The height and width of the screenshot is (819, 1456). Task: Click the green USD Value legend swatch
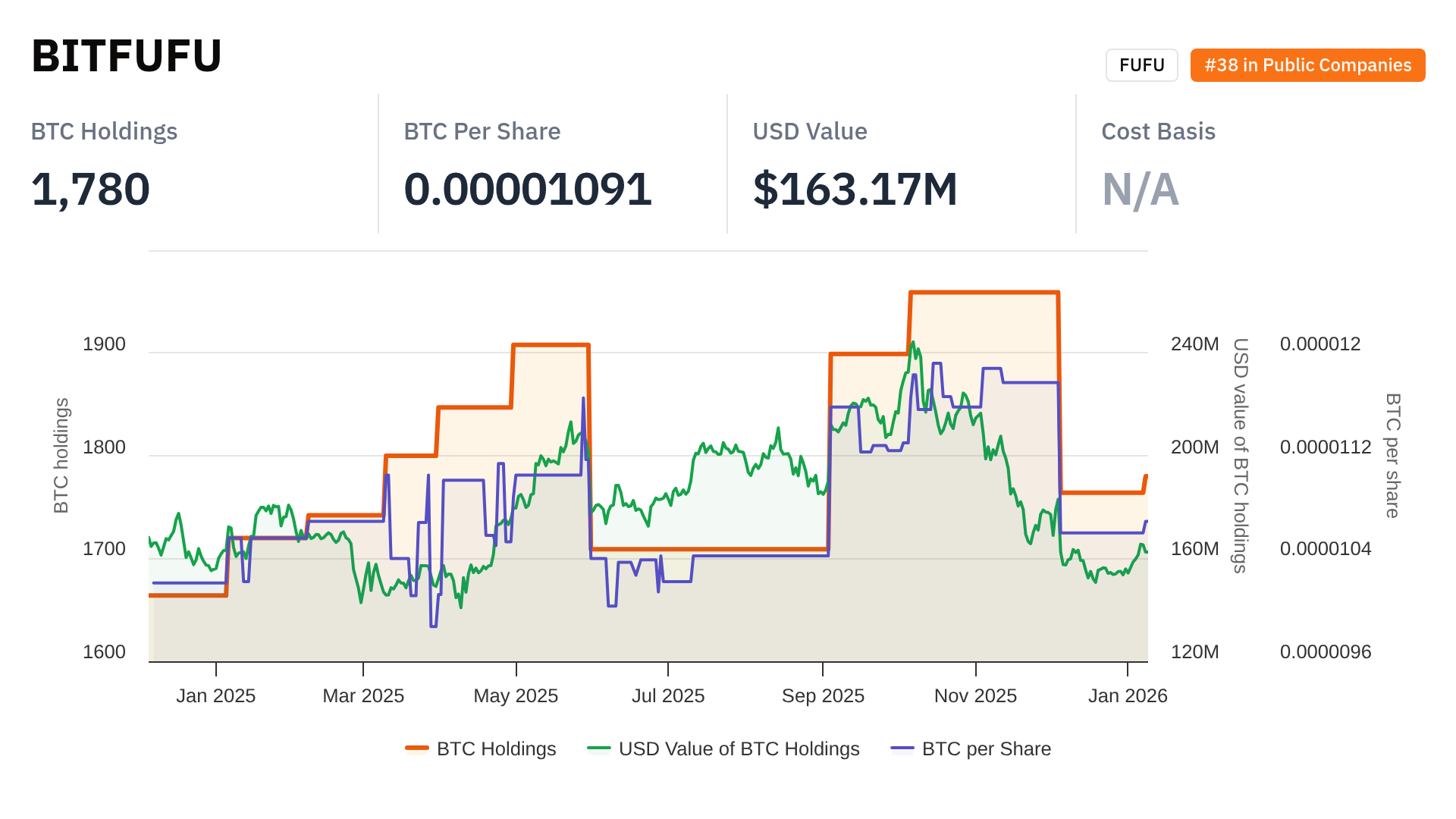(x=599, y=748)
